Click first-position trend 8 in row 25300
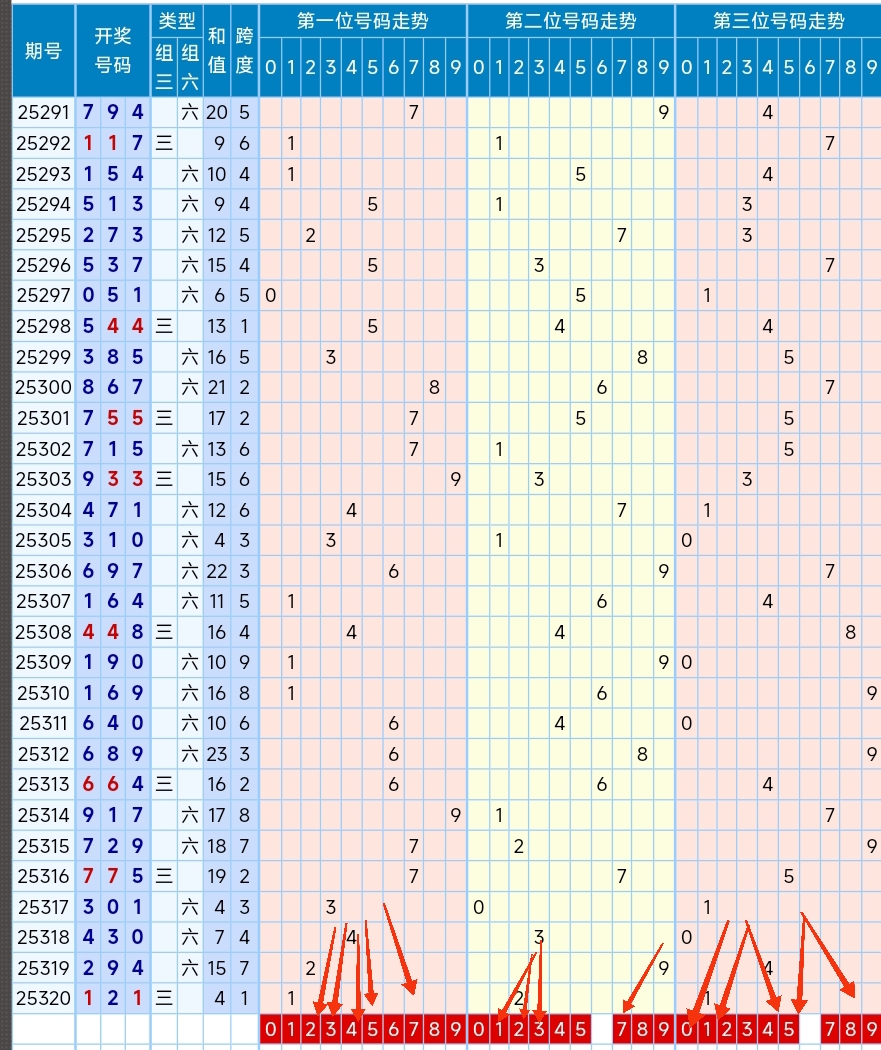881x1050 pixels. pos(434,387)
